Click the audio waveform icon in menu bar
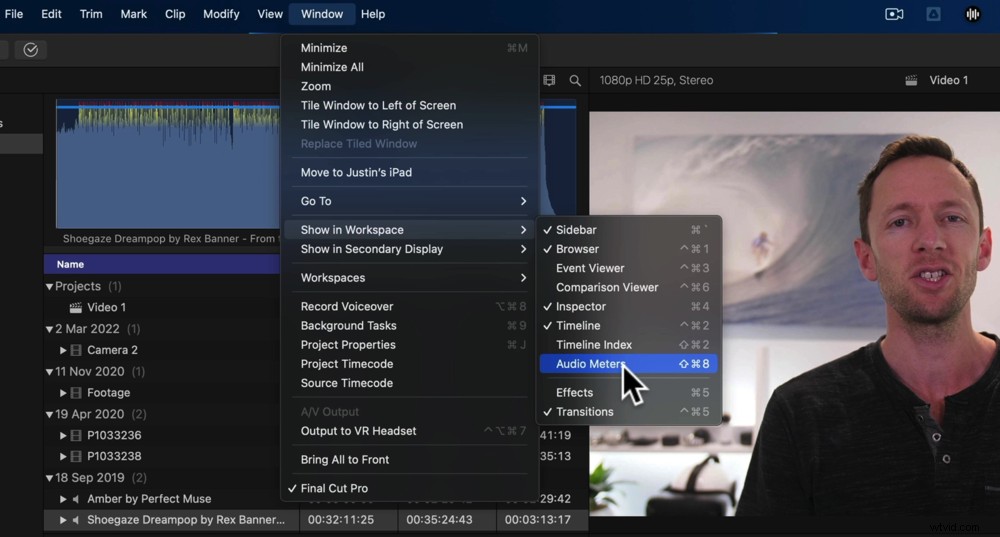 [973, 14]
